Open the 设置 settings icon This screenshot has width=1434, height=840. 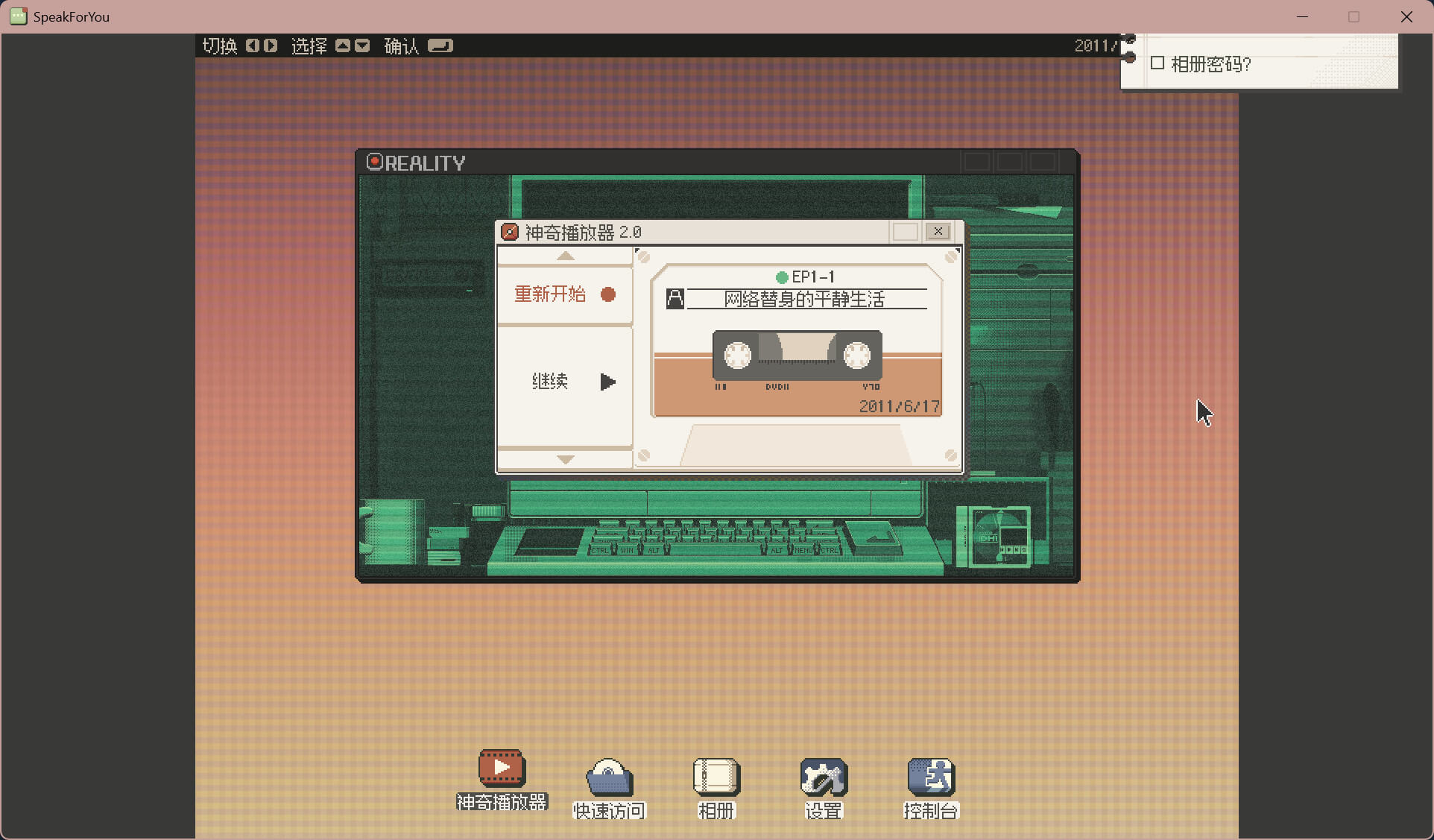tap(823, 777)
